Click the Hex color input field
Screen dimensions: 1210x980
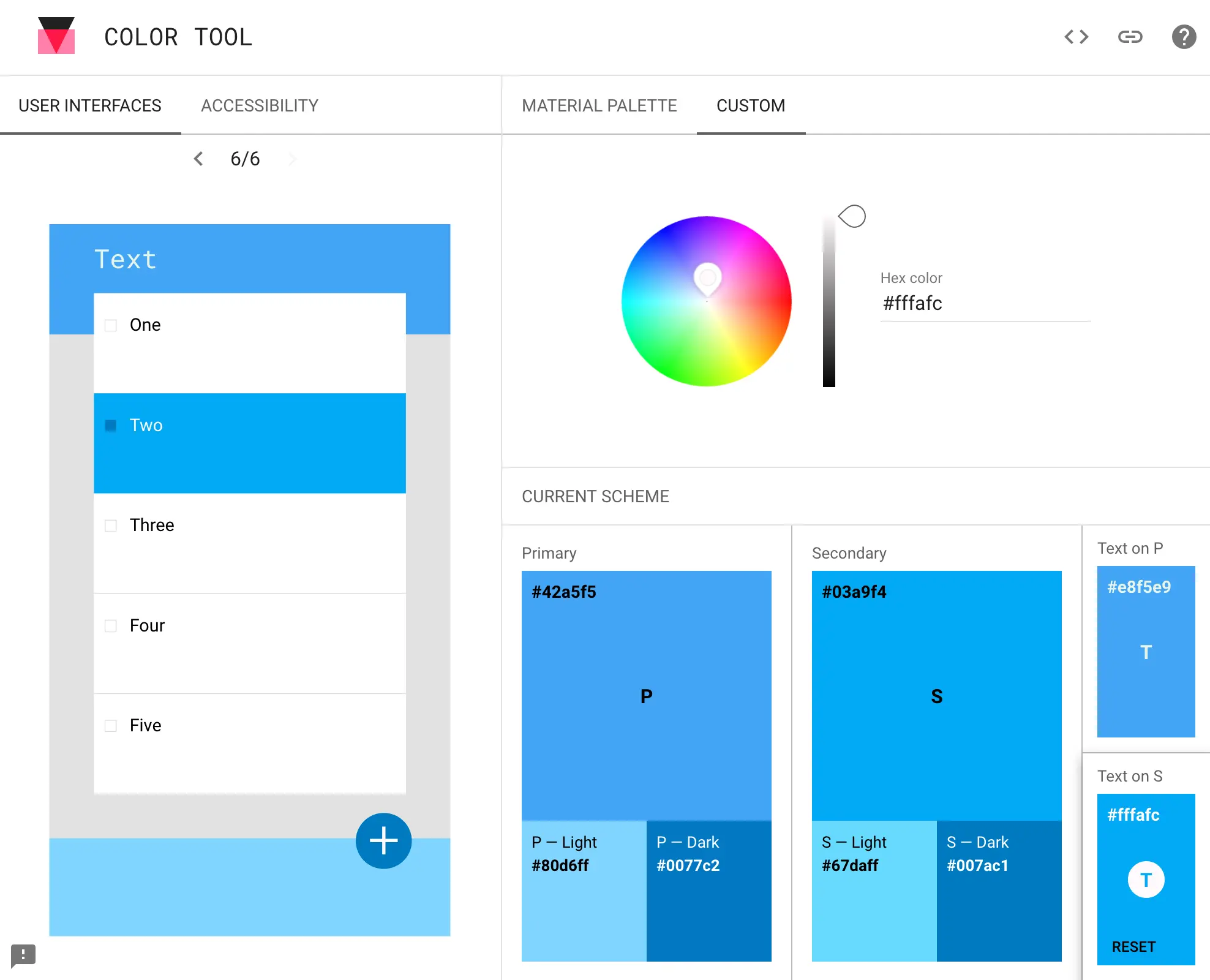click(985, 304)
